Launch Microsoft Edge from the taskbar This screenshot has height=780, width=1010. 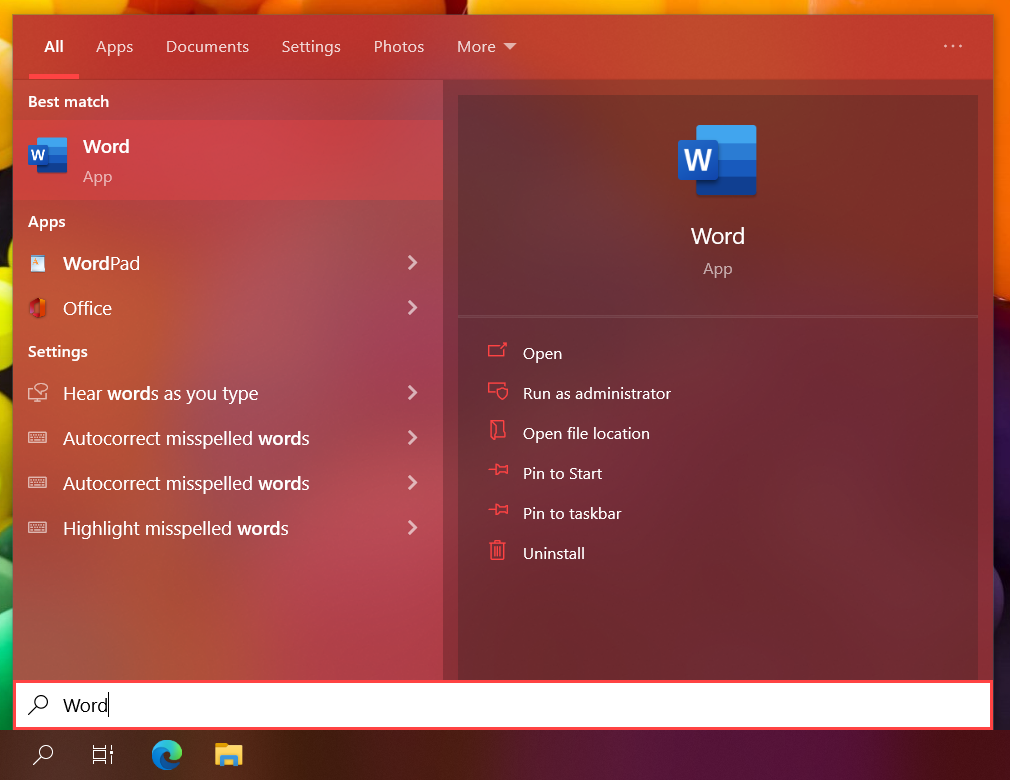click(167, 754)
